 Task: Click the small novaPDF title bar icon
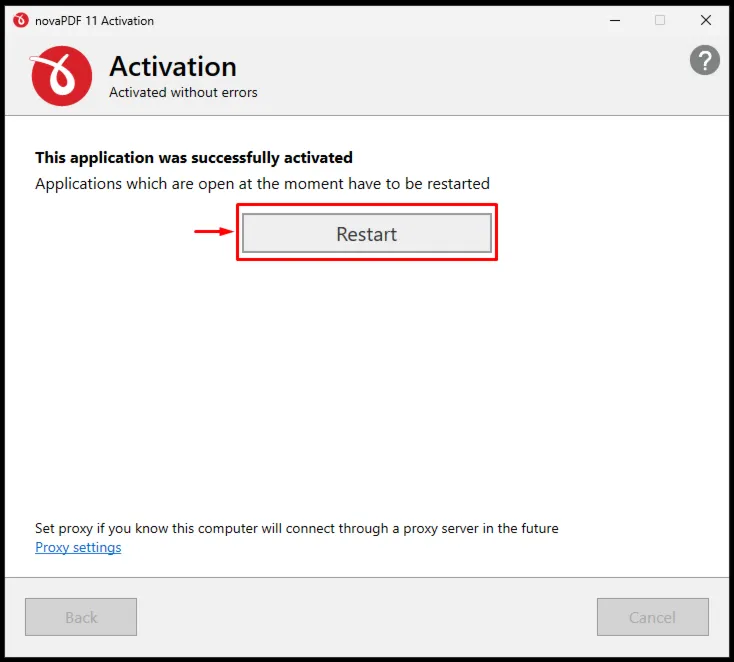[x=21, y=20]
